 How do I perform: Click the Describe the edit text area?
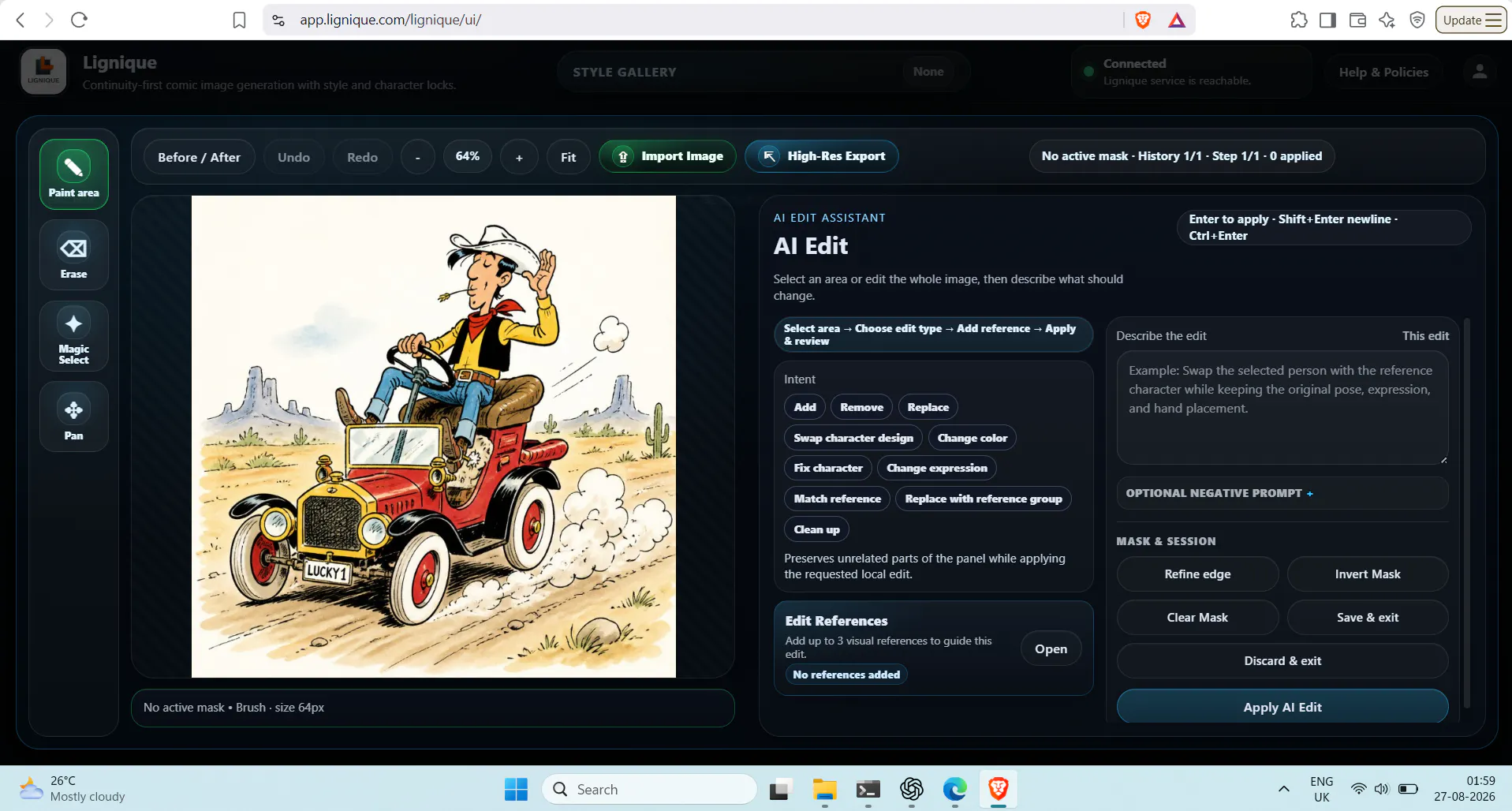pos(1282,408)
